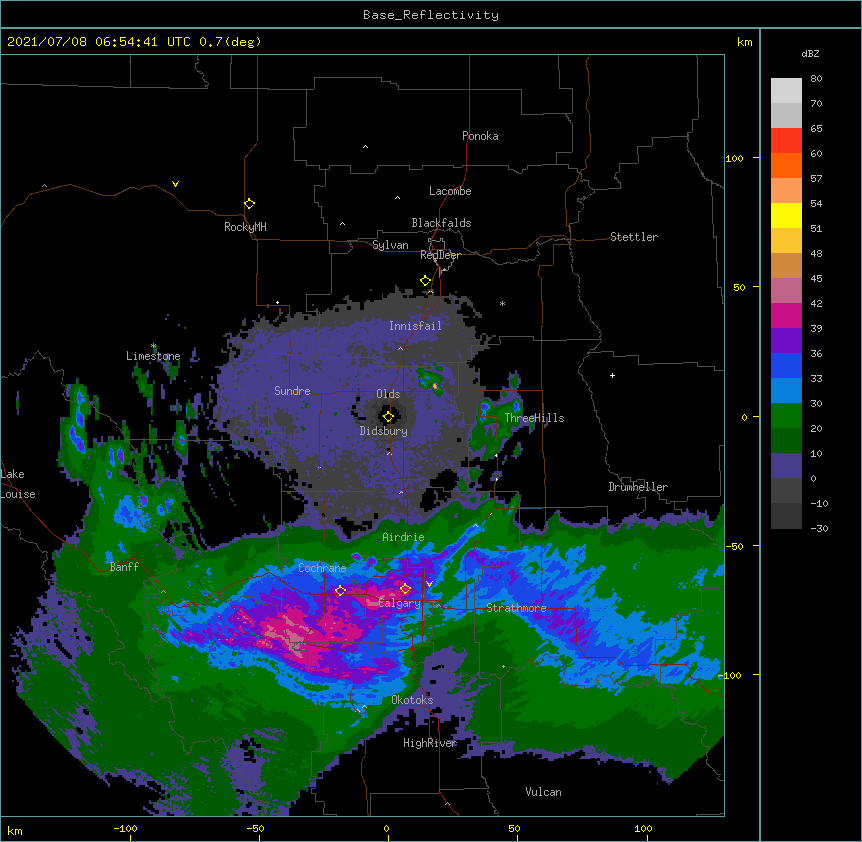Viewport: 862px width, 842px height.
Task: Click the RedDeer city label
Action: pos(440,255)
